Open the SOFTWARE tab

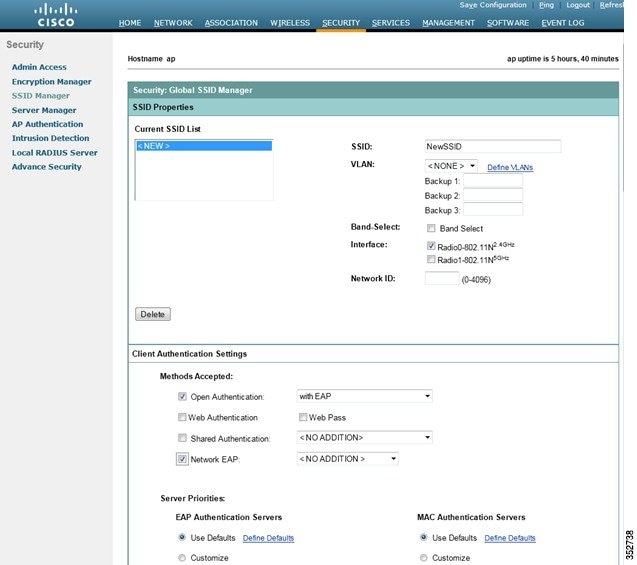click(508, 23)
